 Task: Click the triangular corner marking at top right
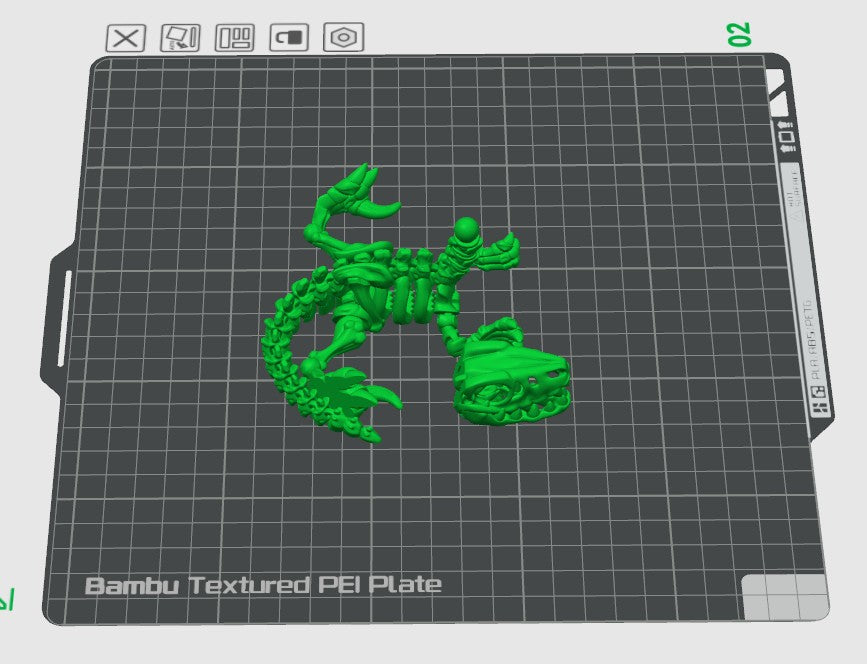pyautogui.click(x=778, y=92)
